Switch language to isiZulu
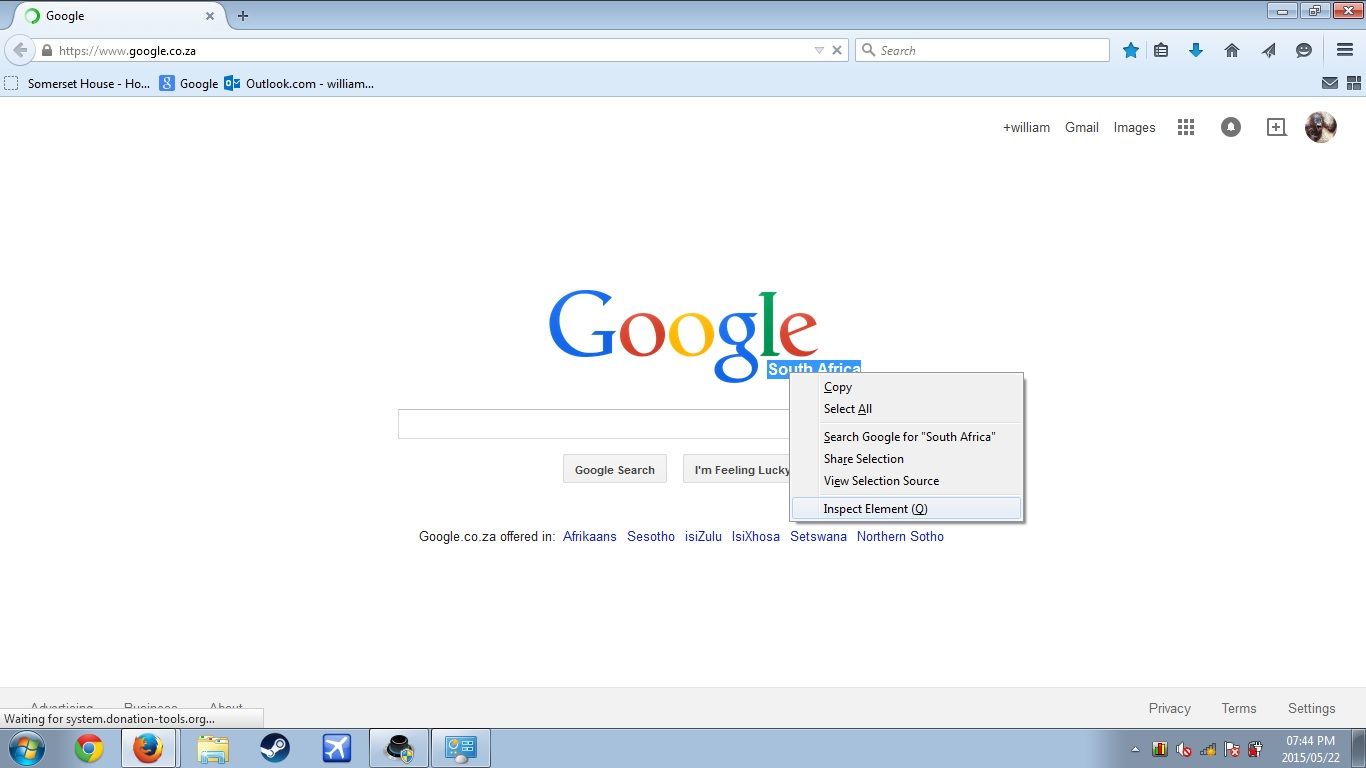The width and height of the screenshot is (1366, 768). pos(703,537)
